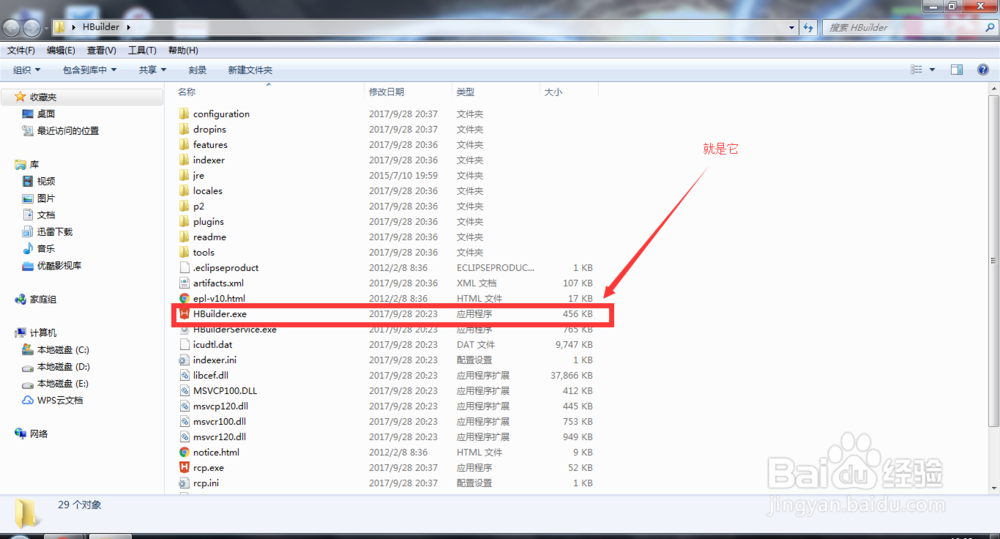Screen dimensions: 1000x539
Task: Open Pictures library (图片)
Action: pos(39,198)
